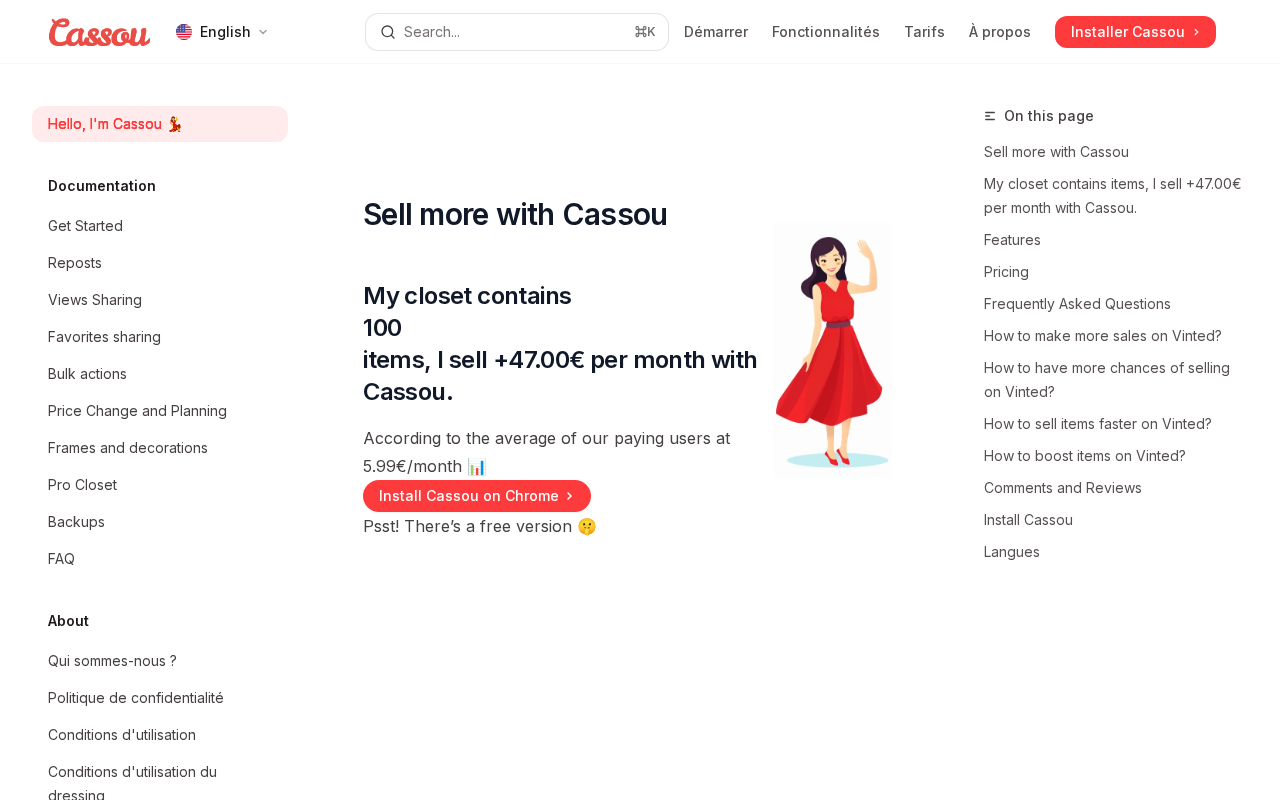Image resolution: width=1280 pixels, height=800 pixels.
Task: Open the Fonctionnalités menu item
Action: 826,32
